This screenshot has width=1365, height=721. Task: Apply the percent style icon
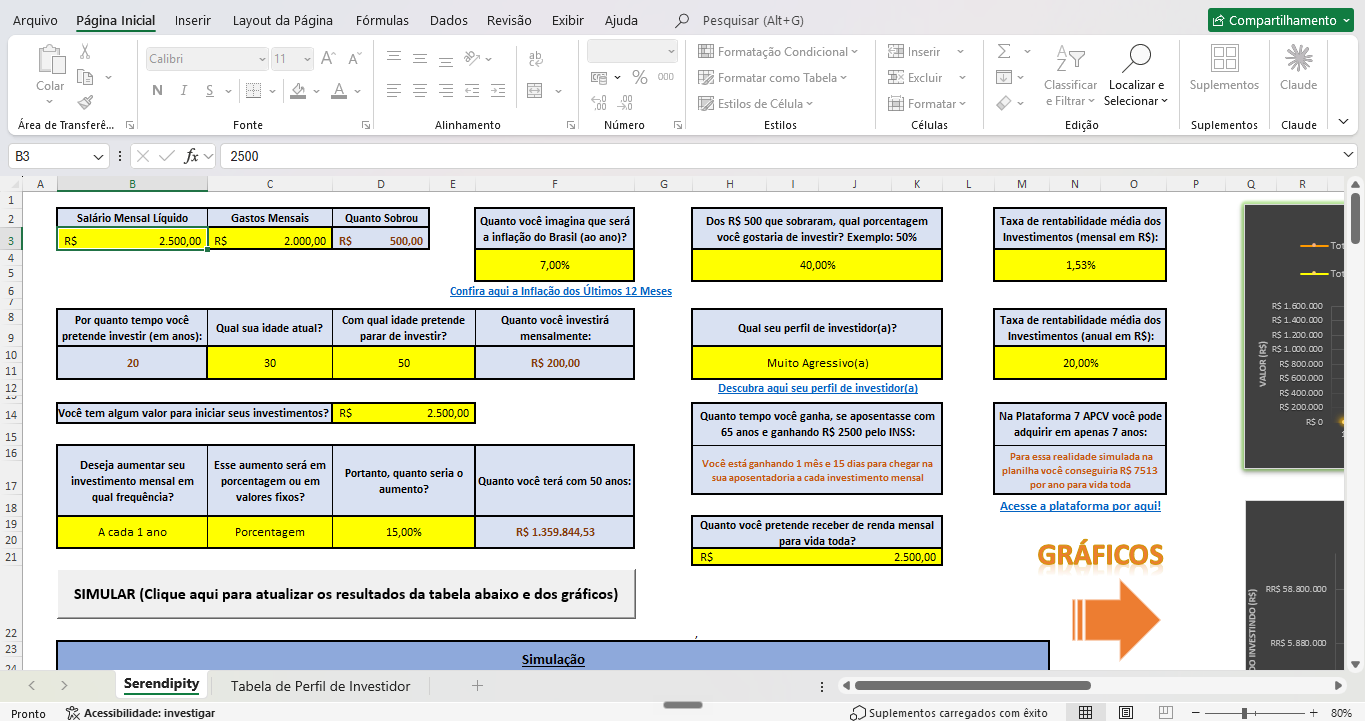tap(639, 77)
